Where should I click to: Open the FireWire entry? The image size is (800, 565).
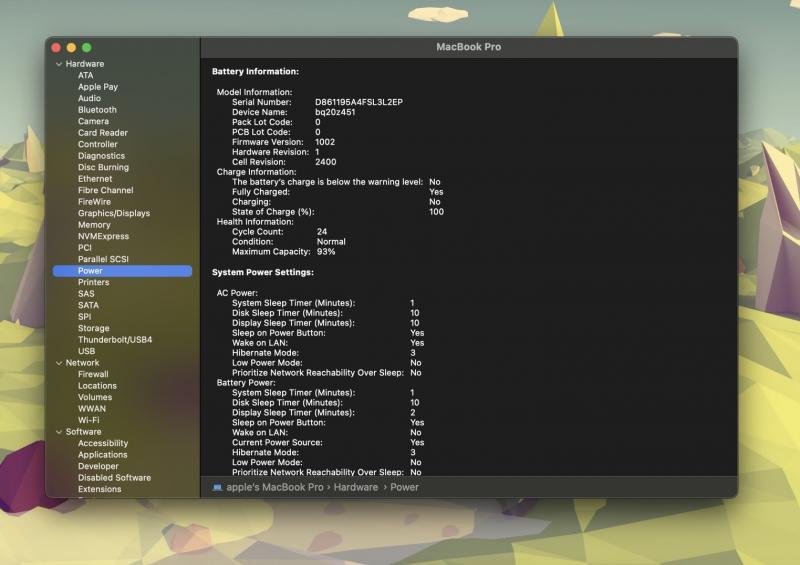click(x=94, y=202)
